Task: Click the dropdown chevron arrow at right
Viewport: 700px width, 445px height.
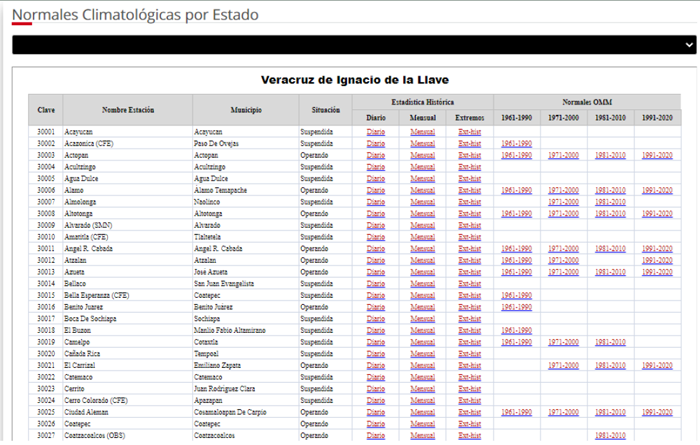Action: coord(689,45)
